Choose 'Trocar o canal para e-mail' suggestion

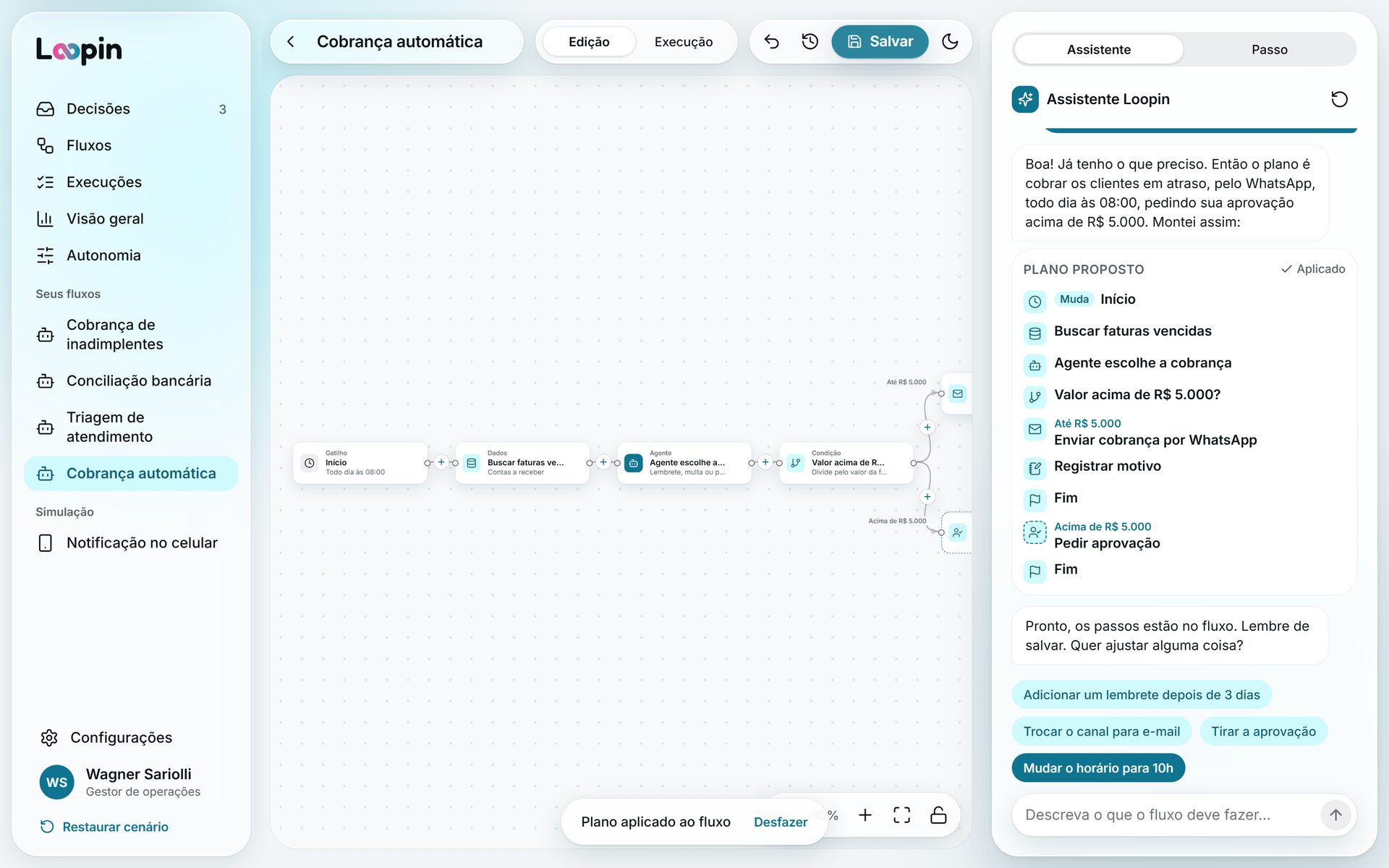click(x=1101, y=731)
